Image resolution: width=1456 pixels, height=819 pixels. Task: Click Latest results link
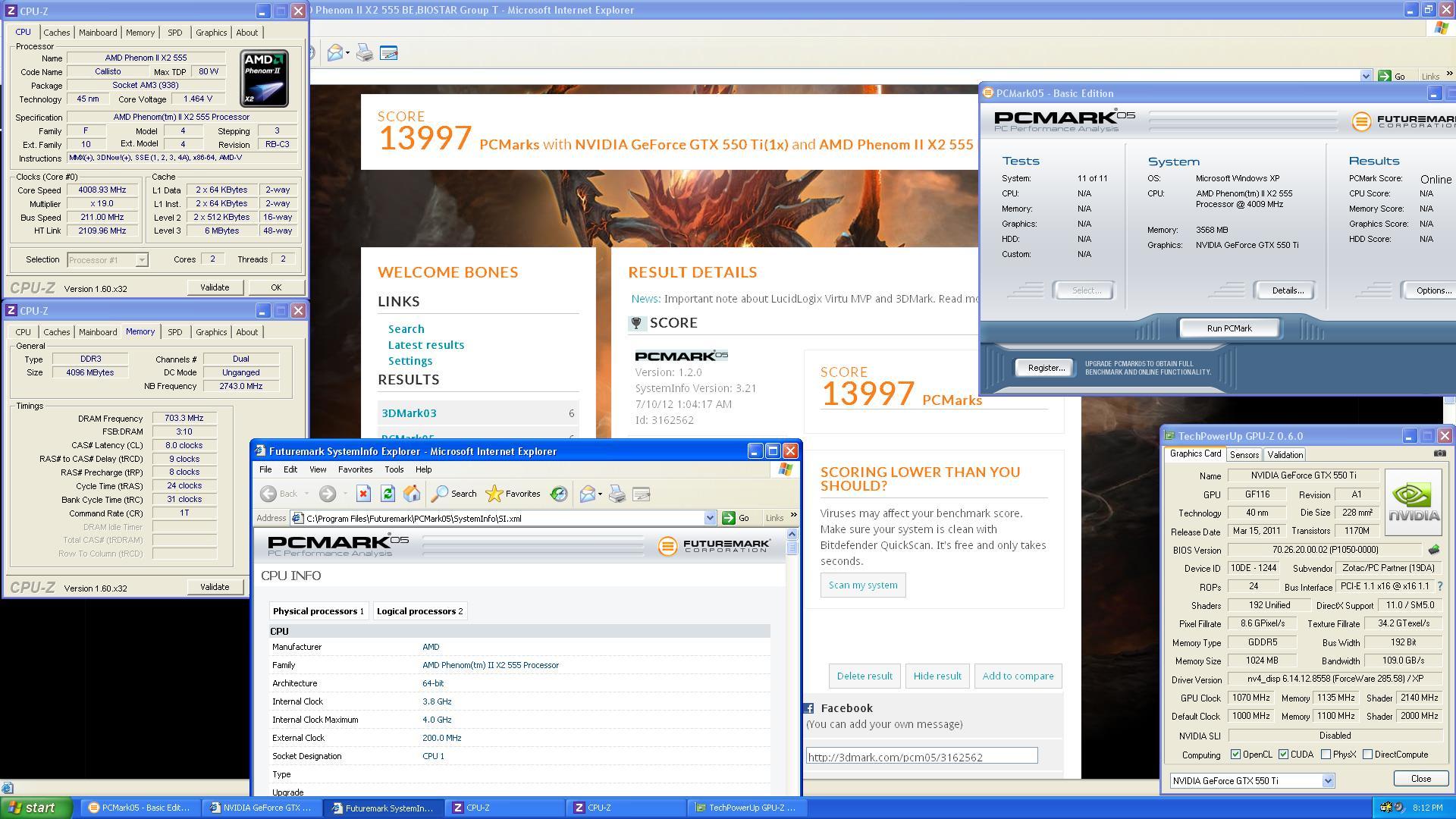click(425, 345)
